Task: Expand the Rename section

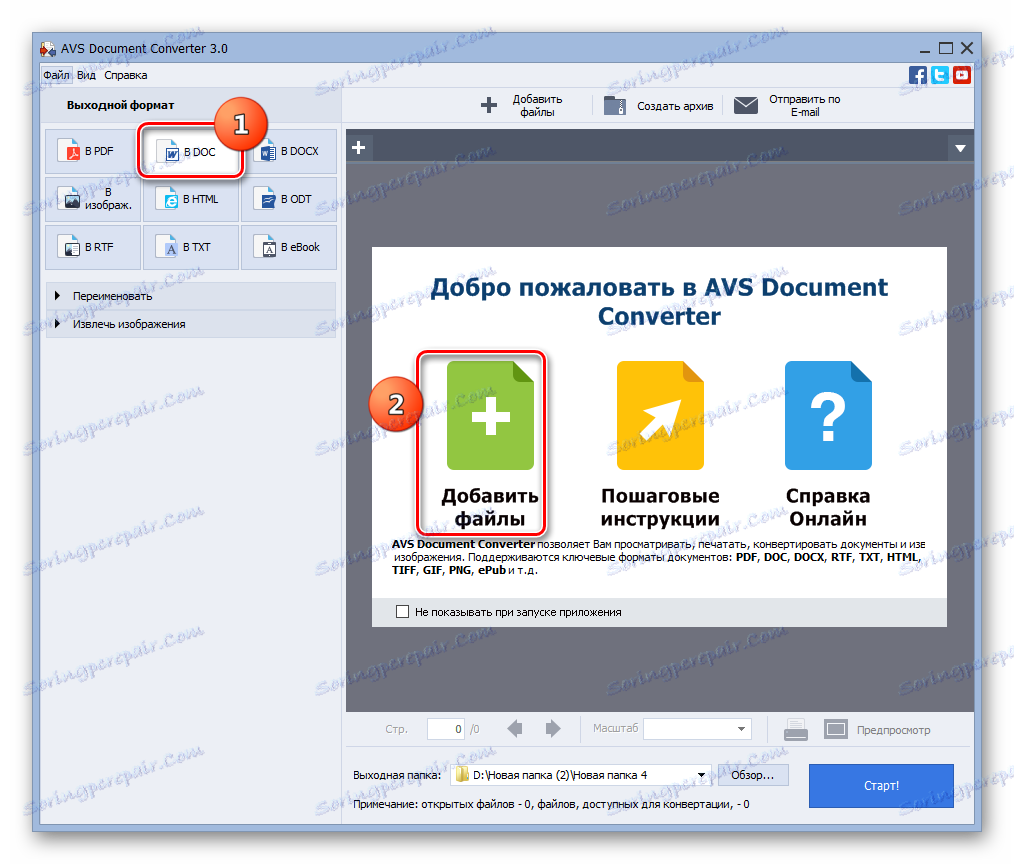Action: [x=191, y=296]
